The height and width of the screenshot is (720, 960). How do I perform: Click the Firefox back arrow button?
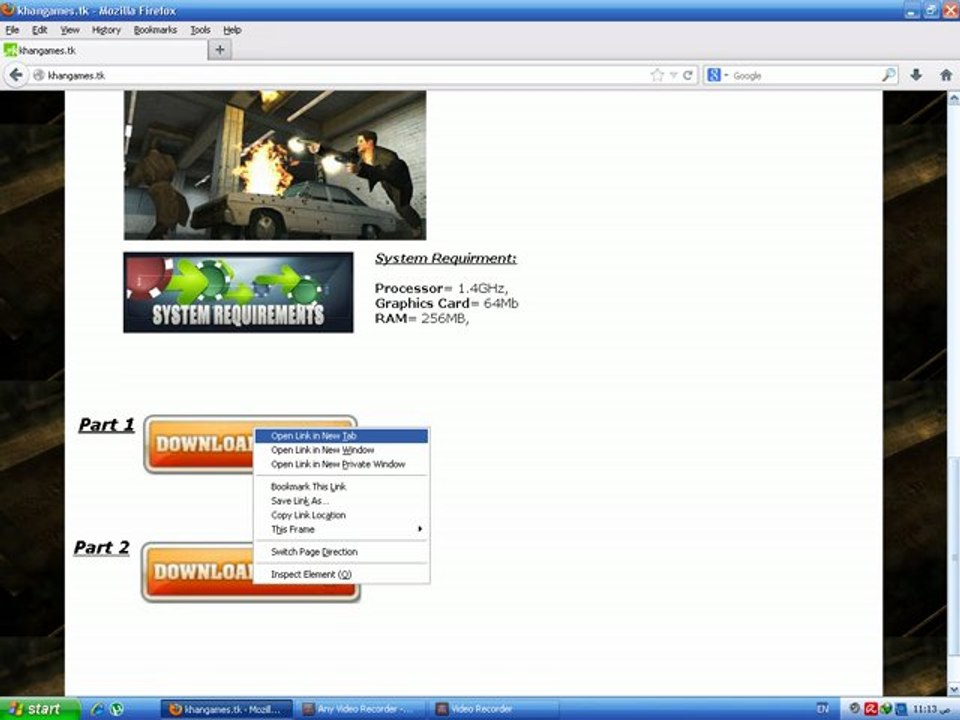pyautogui.click(x=16, y=75)
